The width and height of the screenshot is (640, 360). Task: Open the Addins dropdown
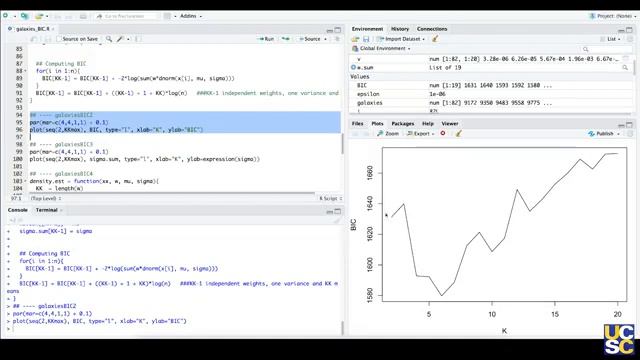click(191, 16)
